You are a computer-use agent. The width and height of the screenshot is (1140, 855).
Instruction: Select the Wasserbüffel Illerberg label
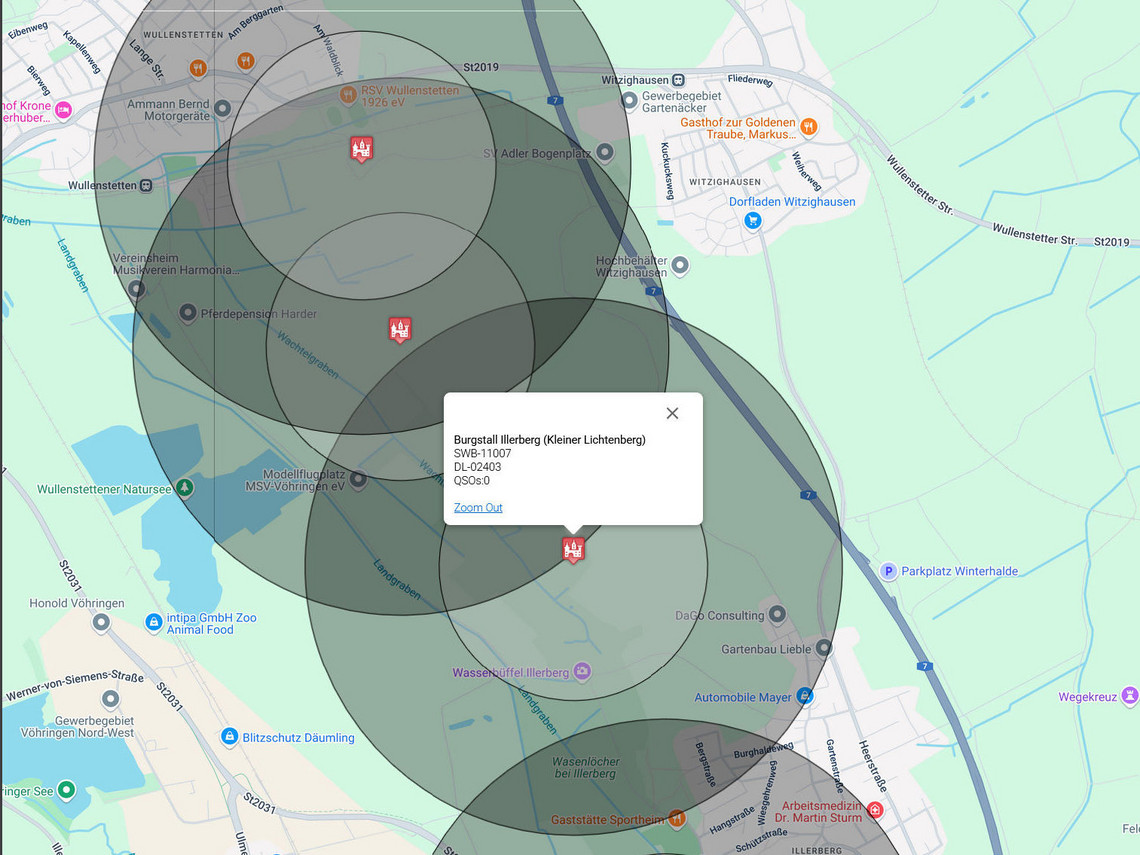coord(511,673)
